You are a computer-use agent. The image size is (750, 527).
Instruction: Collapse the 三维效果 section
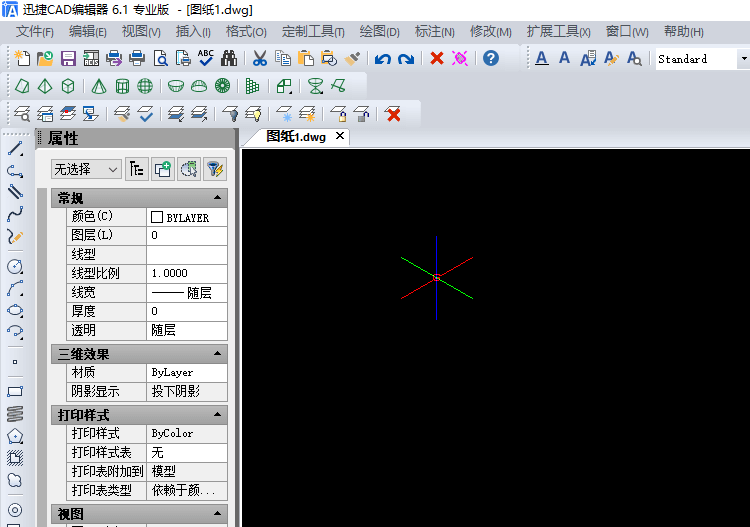(x=218, y=354)
